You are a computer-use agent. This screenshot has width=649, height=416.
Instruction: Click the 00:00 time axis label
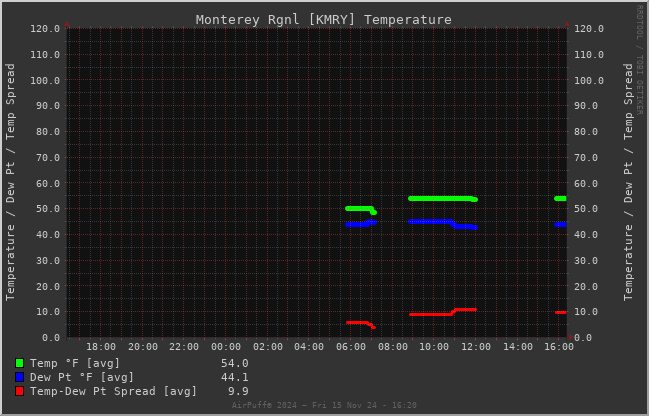click(226, 347)
